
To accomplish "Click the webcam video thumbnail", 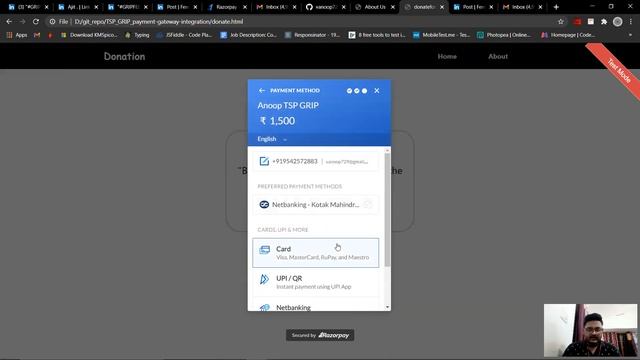I will (x=590, y=330).
